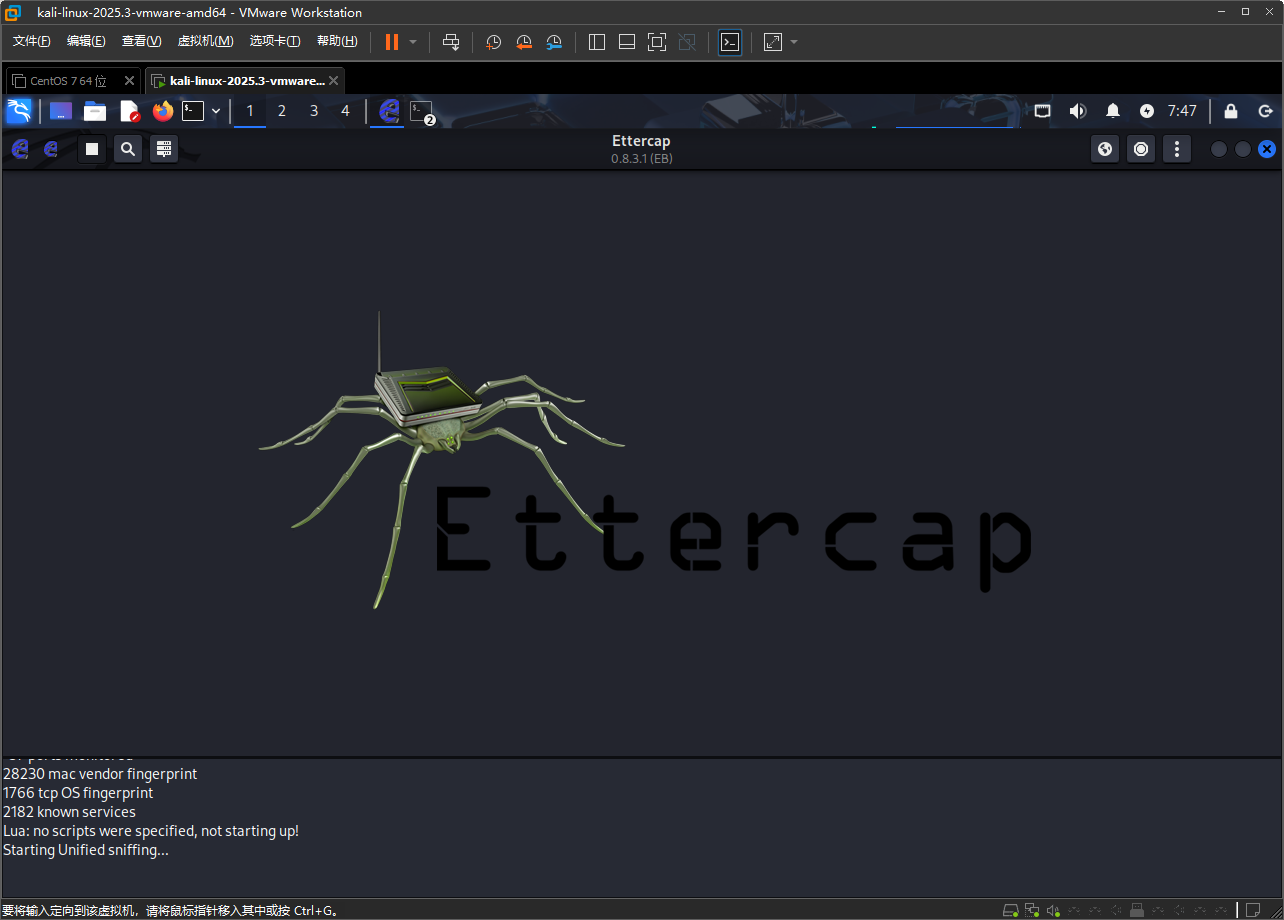1284x920 pixels.
Task: Expand the terminal launcher dropdown arrow
Action: 216,111
